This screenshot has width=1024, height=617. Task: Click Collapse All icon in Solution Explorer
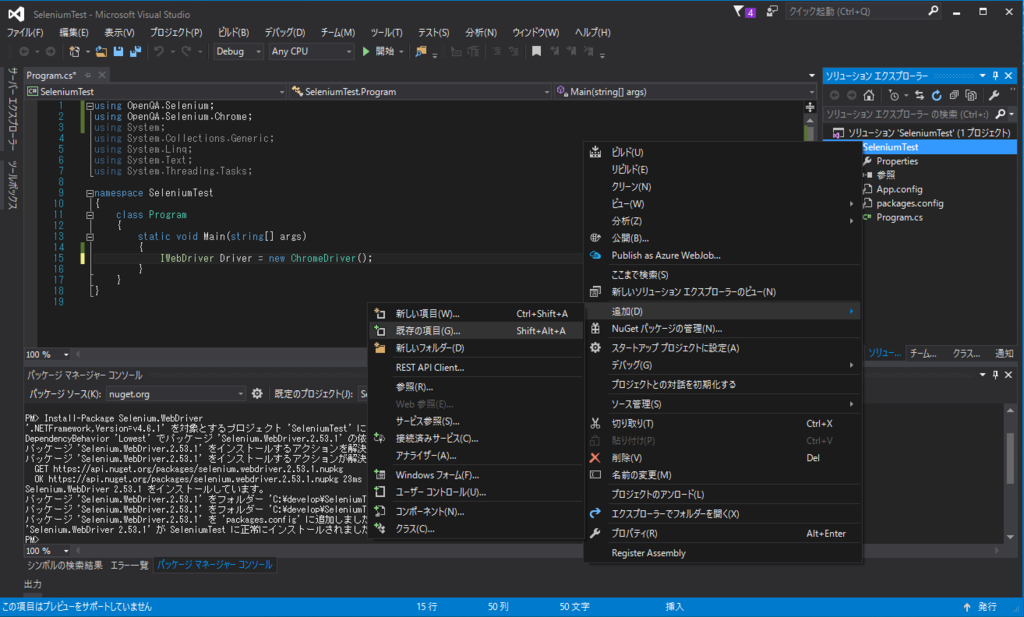tap(954, 95)
